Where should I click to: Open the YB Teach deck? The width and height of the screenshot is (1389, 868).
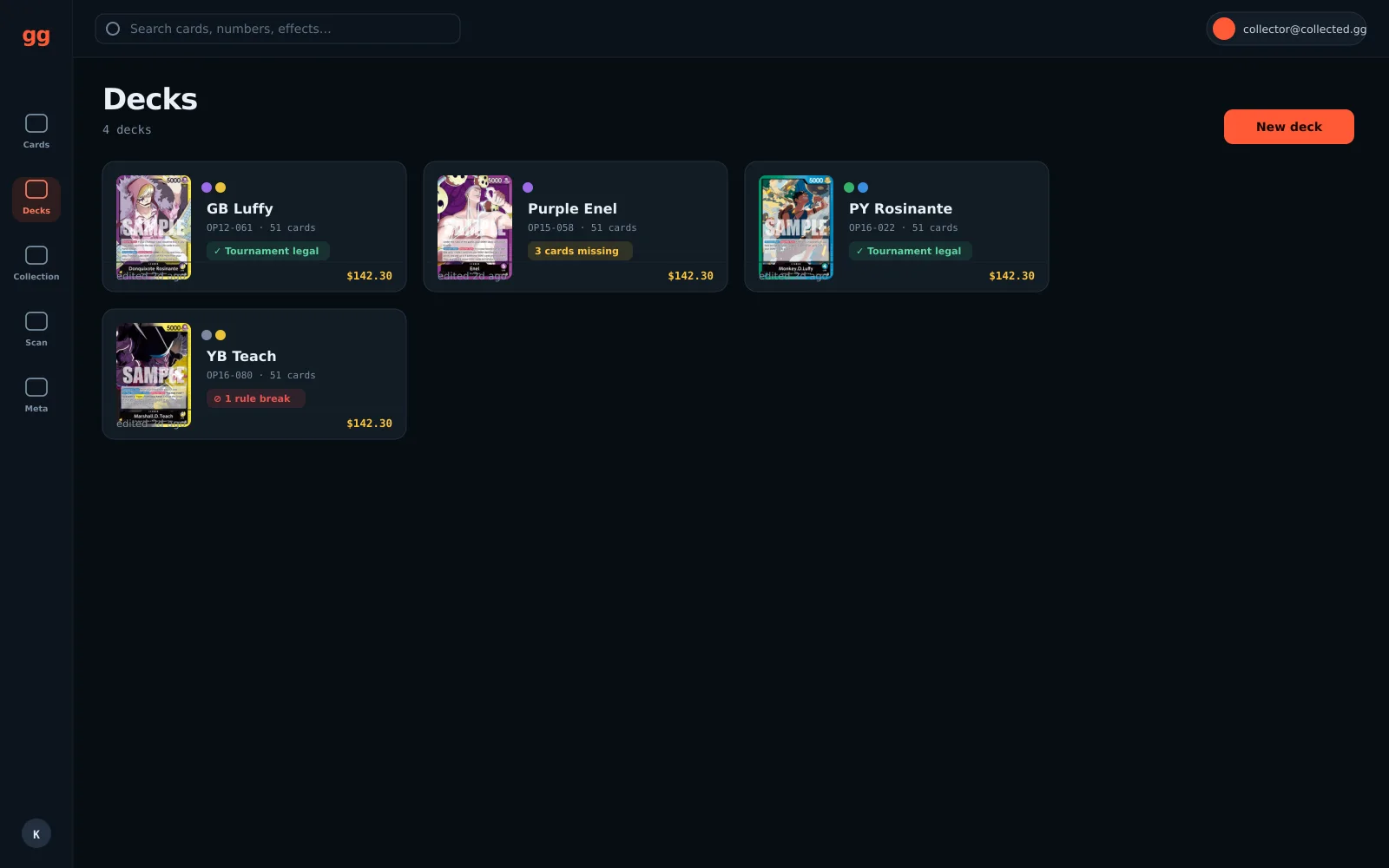254,374
